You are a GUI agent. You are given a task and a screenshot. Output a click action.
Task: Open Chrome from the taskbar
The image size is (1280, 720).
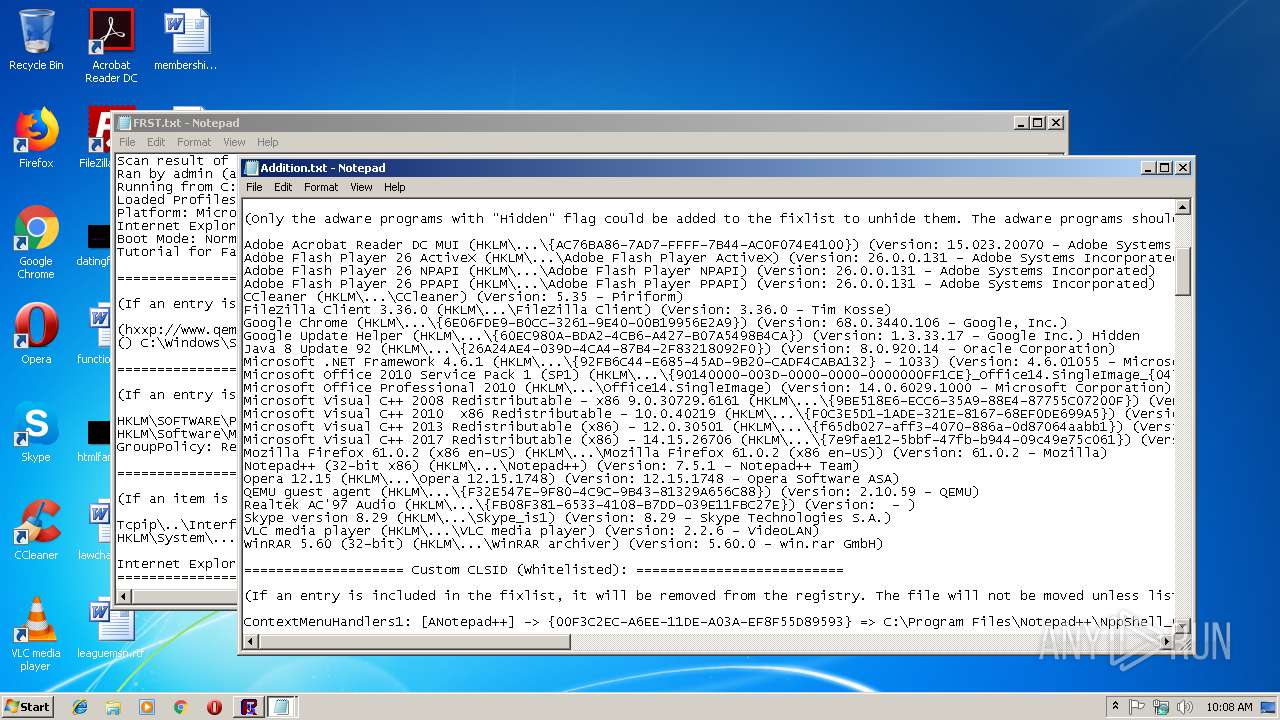[180, 707]
